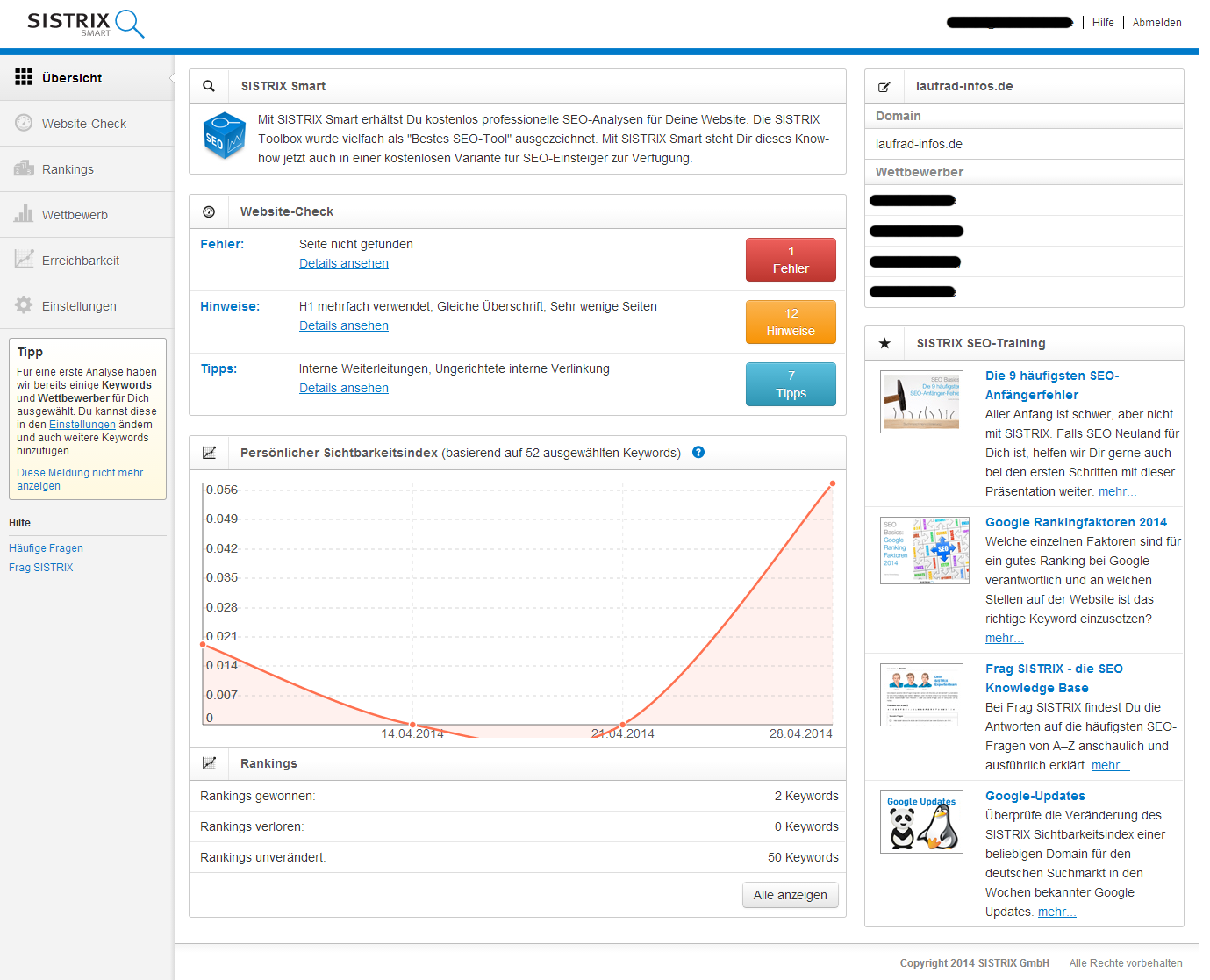This screenshot has width=1210, height=980.
Task: Click the gauge icon in Website-Check panel header
Action: coord(209,211)
